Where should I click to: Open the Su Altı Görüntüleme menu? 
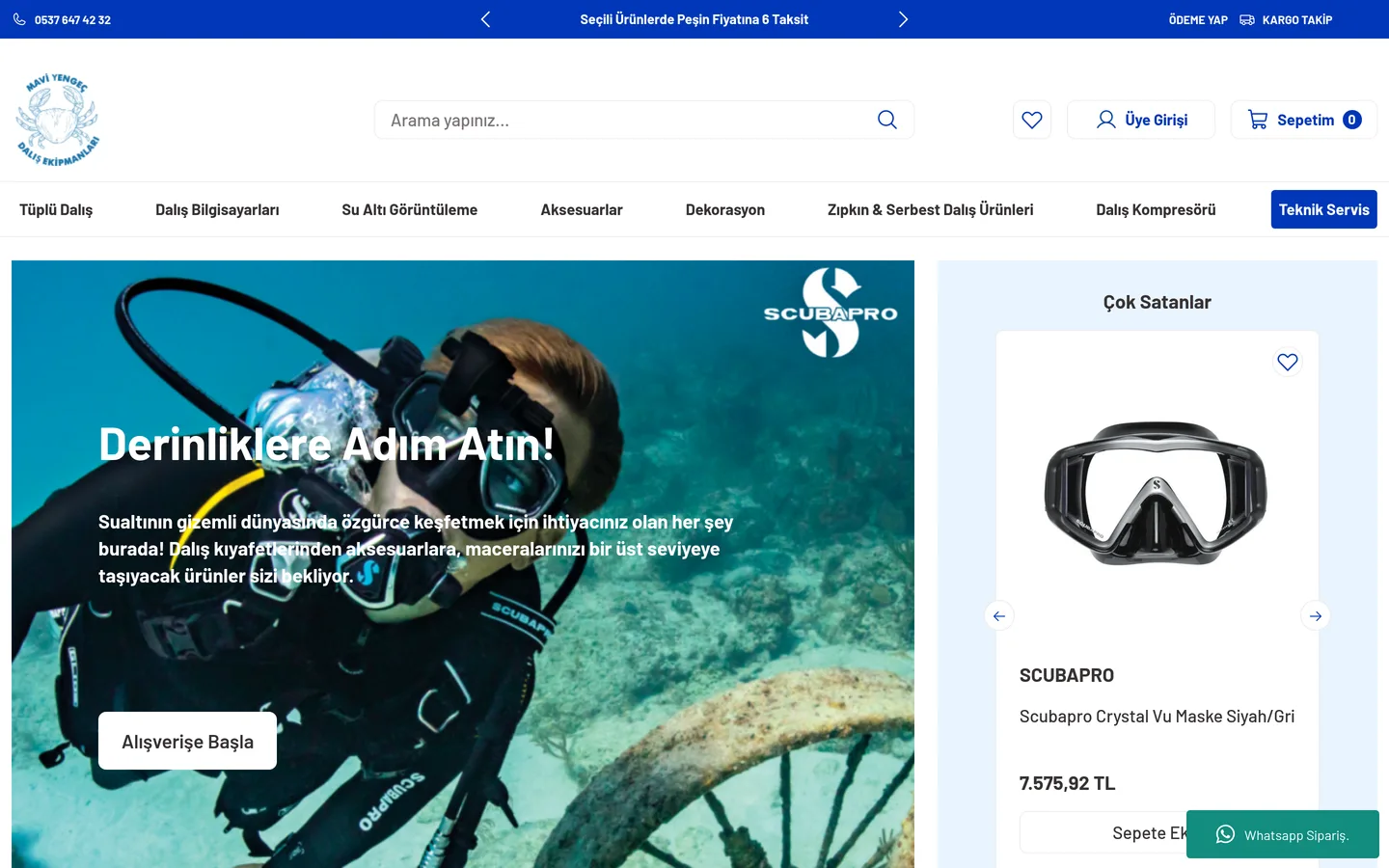click(409, 209)
